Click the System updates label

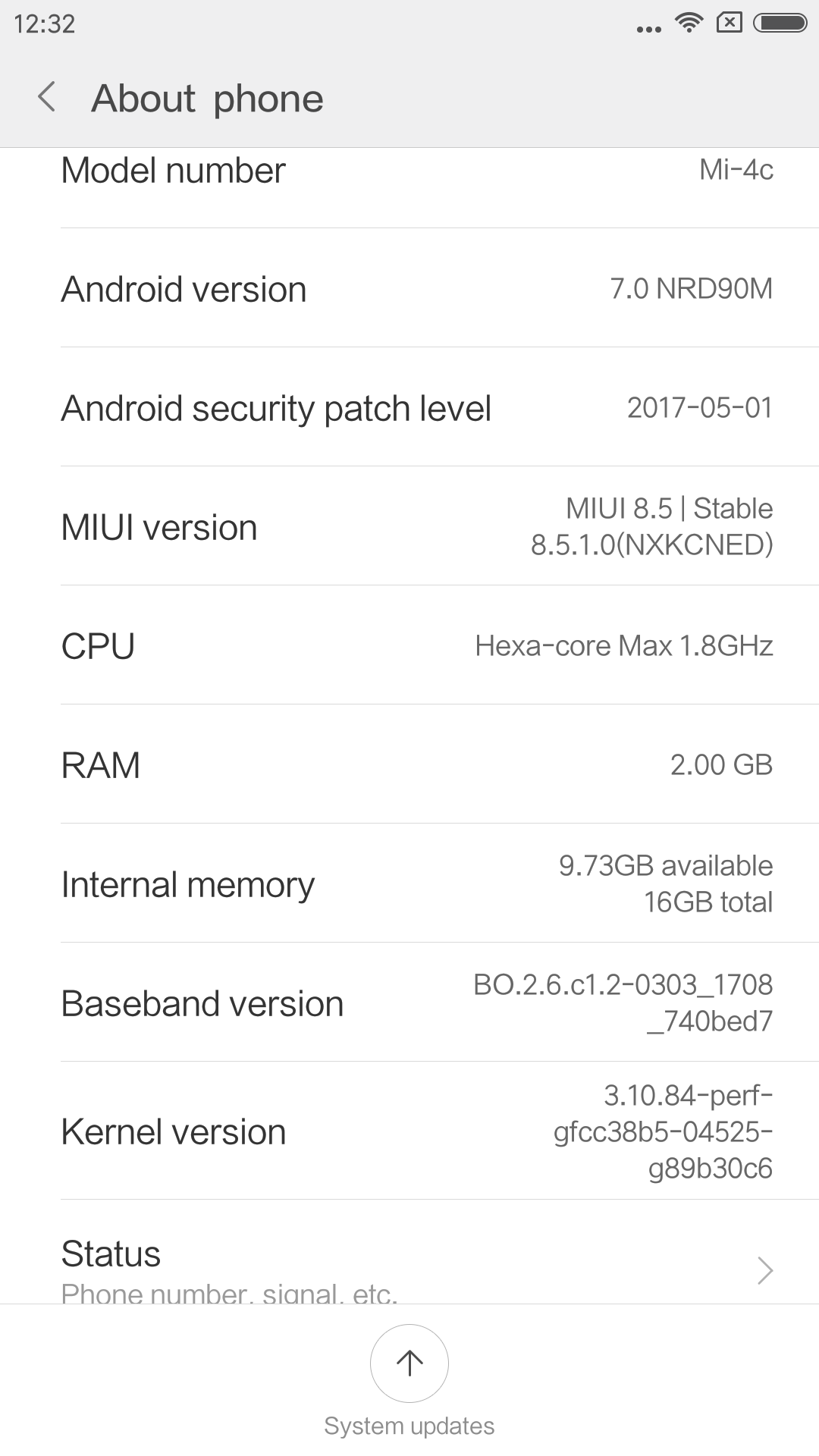[x=409, y=1426]
